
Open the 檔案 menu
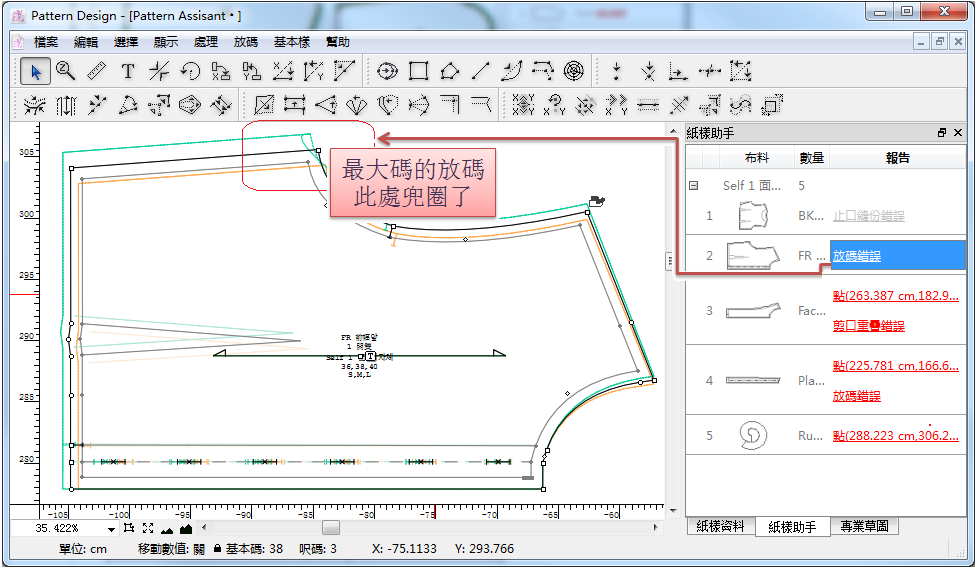tap(46, 42)
